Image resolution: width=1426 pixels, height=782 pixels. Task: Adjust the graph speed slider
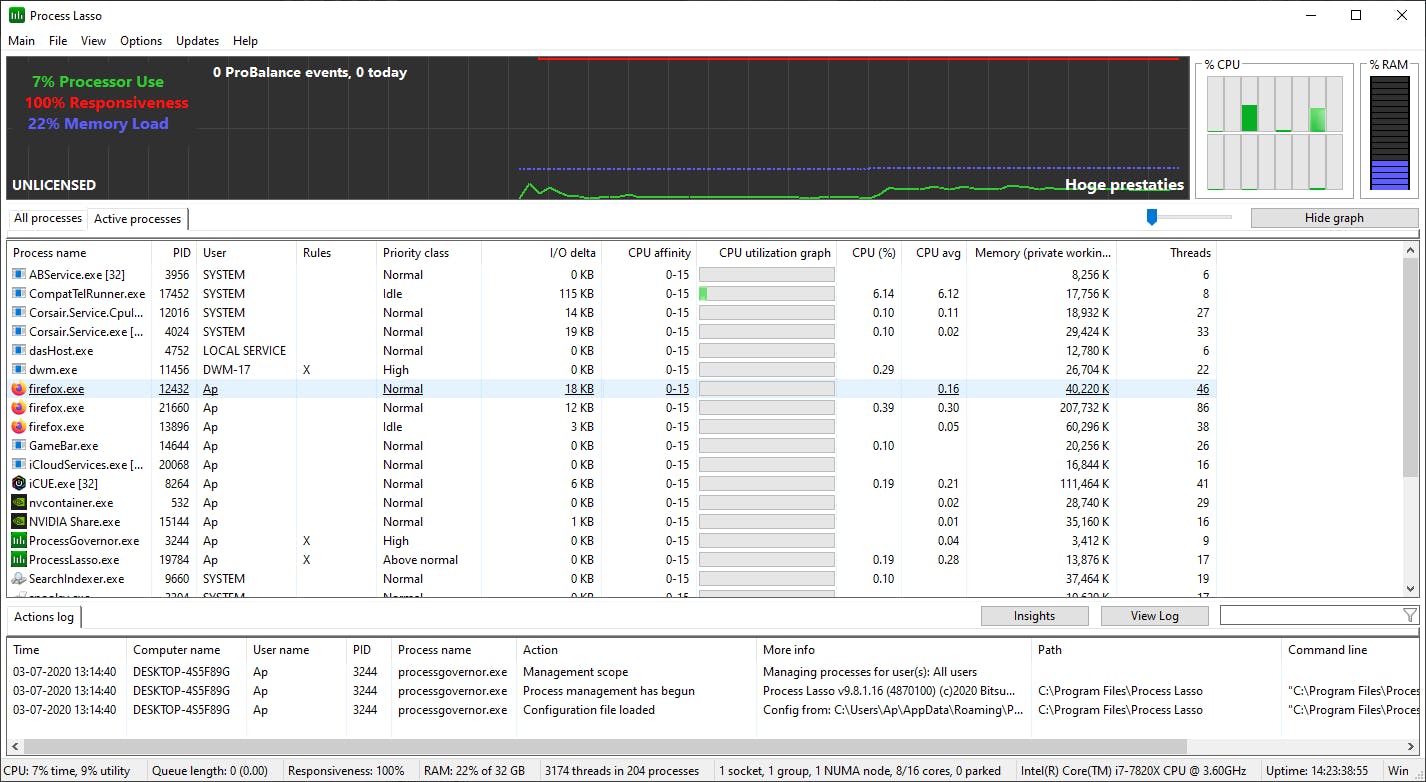pos(1151,217)
